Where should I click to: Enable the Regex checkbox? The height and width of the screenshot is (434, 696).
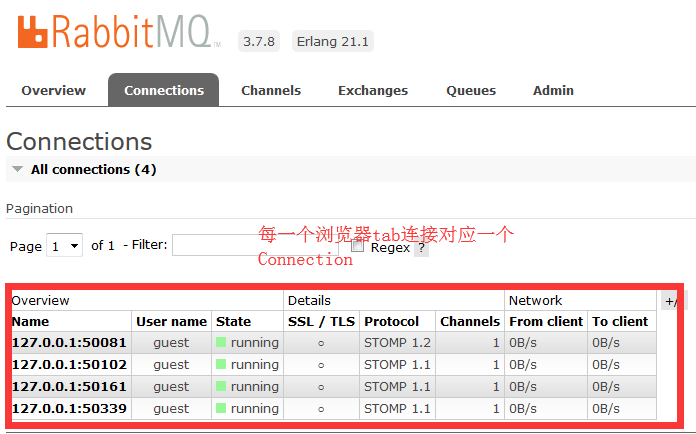357,245
